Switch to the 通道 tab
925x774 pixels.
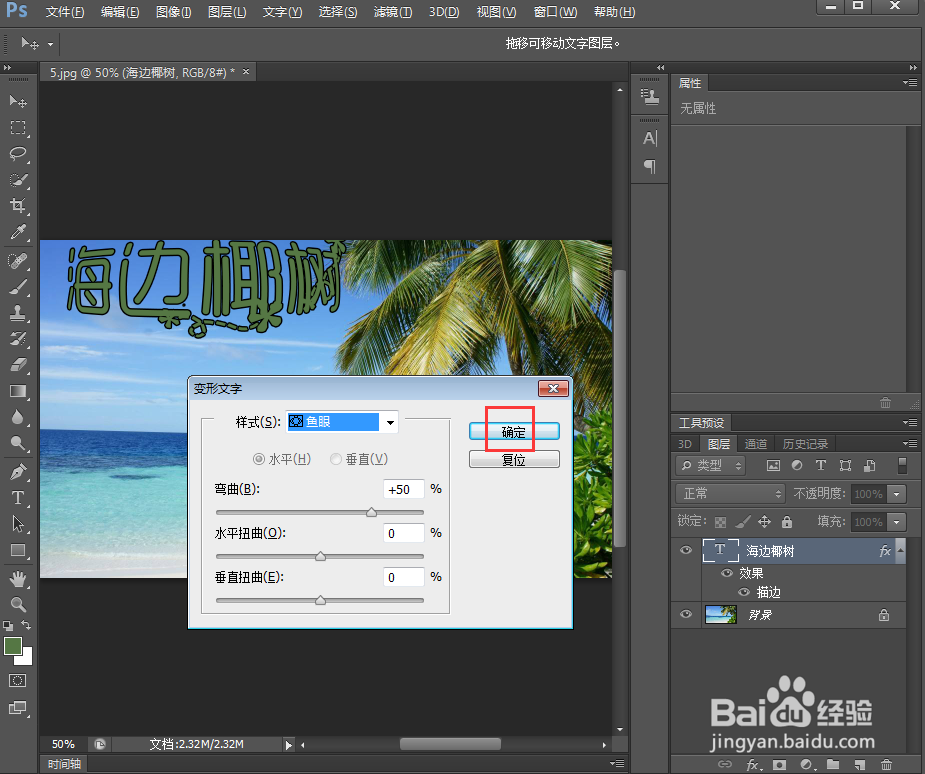coord(755,443)
